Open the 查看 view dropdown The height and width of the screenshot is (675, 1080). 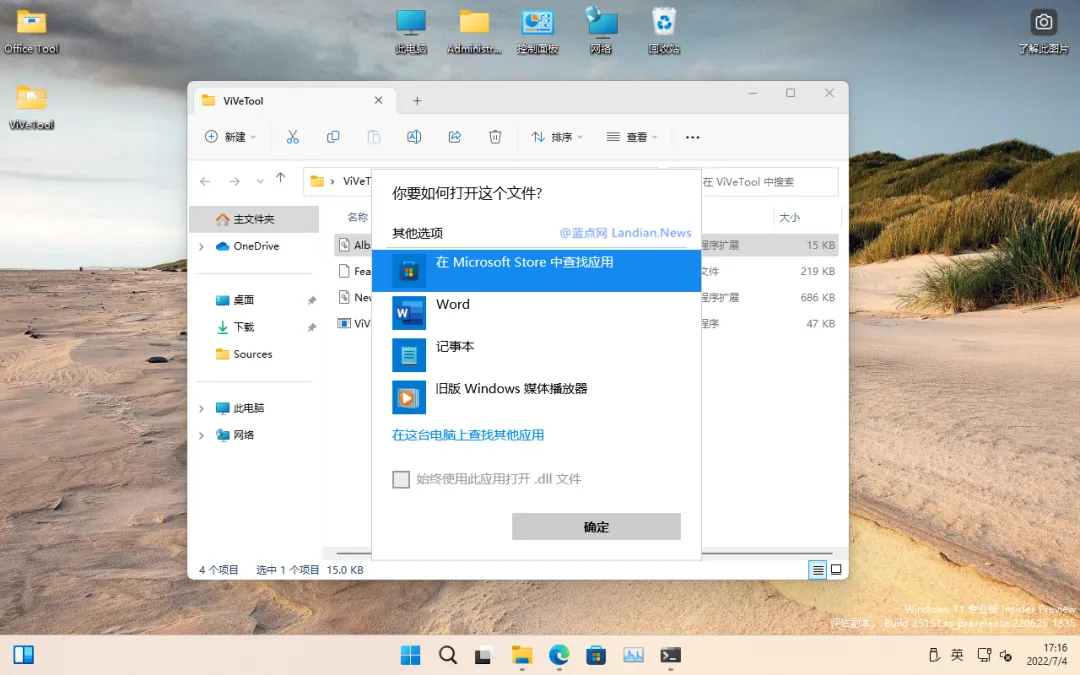click(x=632, y=136)
